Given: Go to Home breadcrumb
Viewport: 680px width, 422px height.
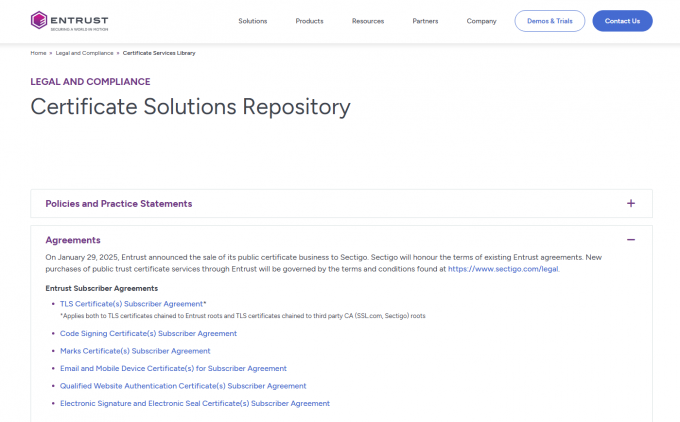Looking at the screenshot, I should pos(38,52).
